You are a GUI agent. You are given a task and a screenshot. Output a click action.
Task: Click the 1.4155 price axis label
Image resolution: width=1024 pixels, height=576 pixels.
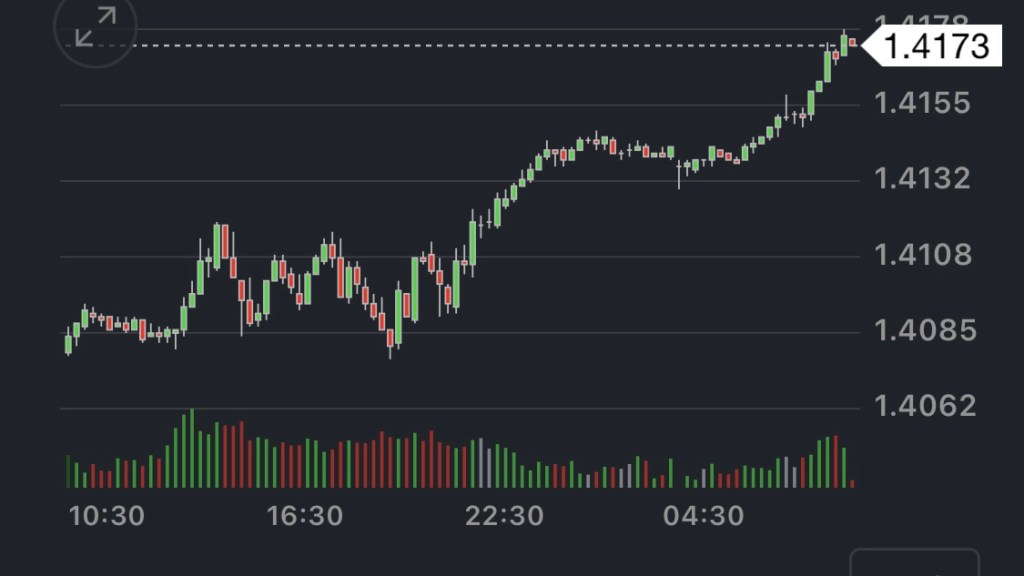923,104
